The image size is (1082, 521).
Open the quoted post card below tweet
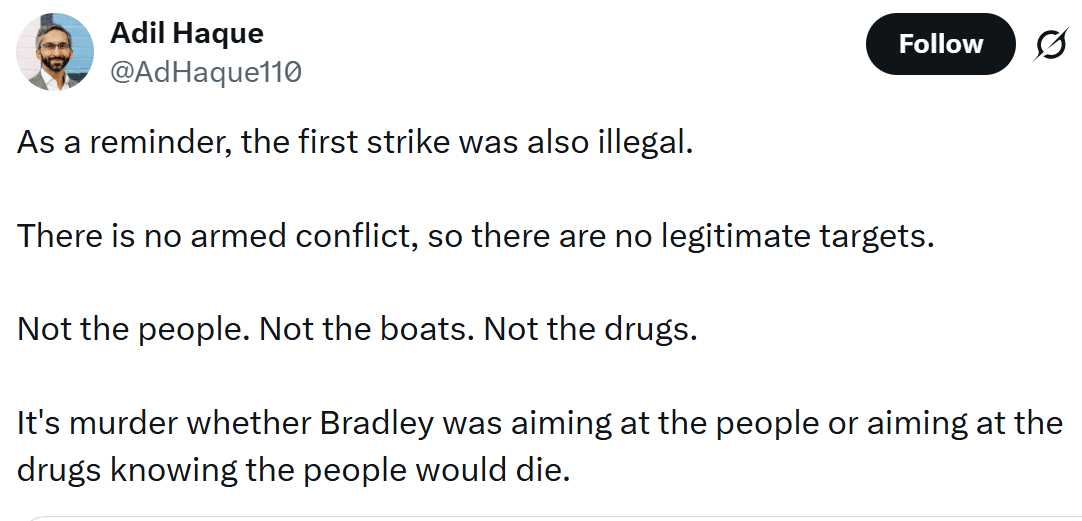pyautogui.click(x=540, y=517)
